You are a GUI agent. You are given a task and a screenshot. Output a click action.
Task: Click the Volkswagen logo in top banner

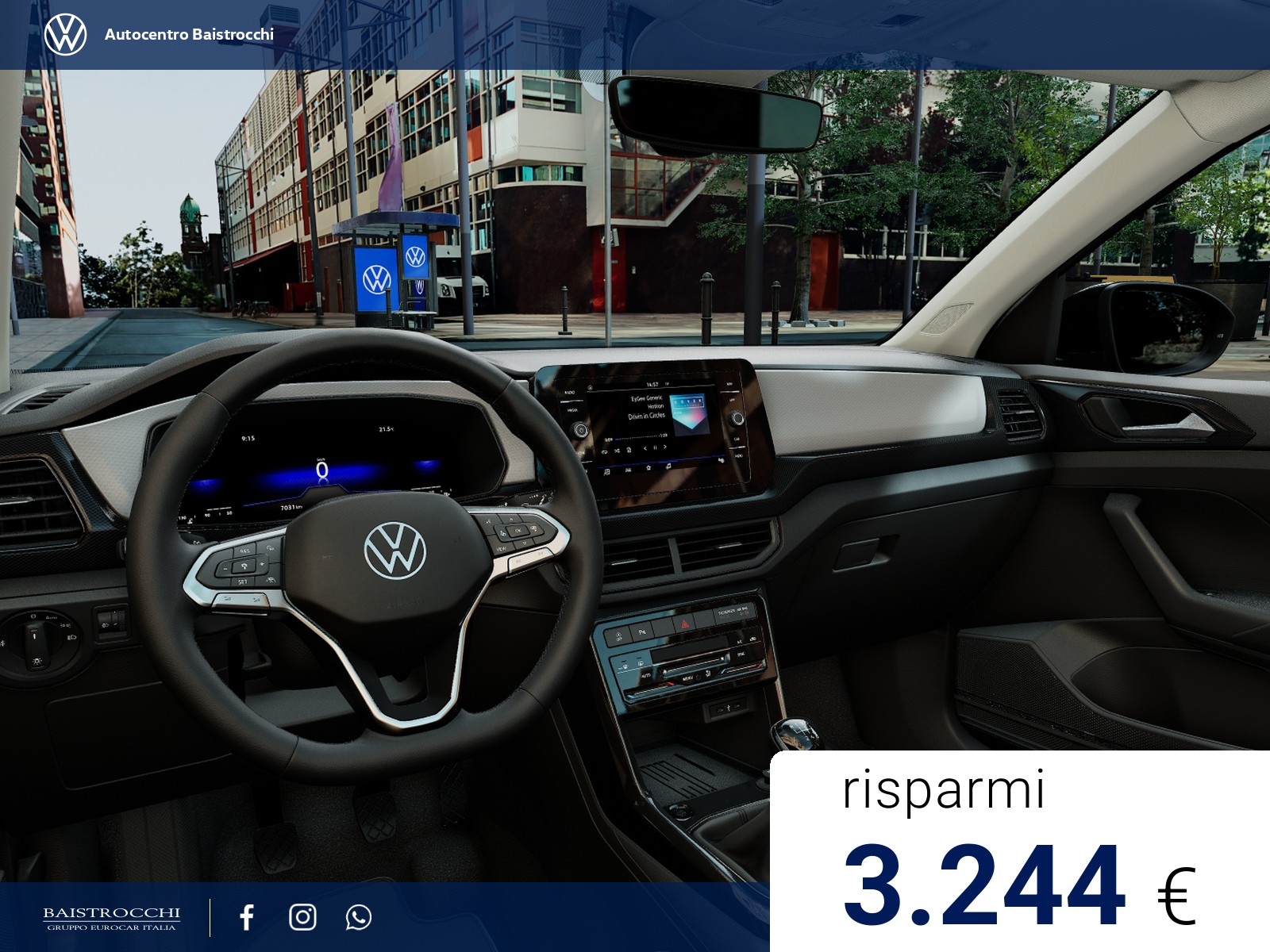pyautogui.click(x=65, y=34)
